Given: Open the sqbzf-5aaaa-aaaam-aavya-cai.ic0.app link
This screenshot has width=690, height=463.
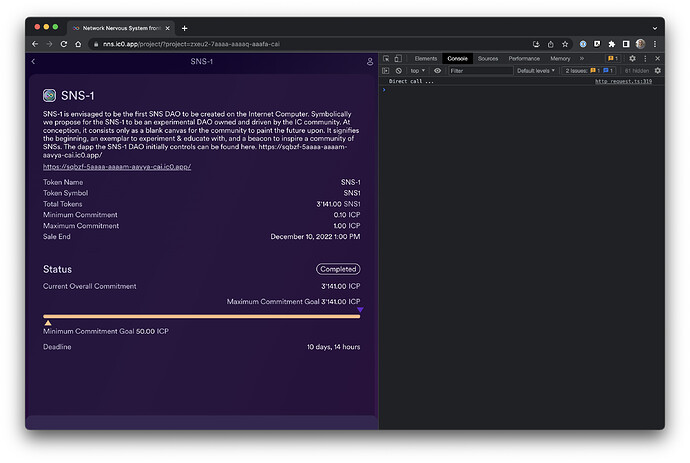Looking at the screenshot, I should pos(117,167).
